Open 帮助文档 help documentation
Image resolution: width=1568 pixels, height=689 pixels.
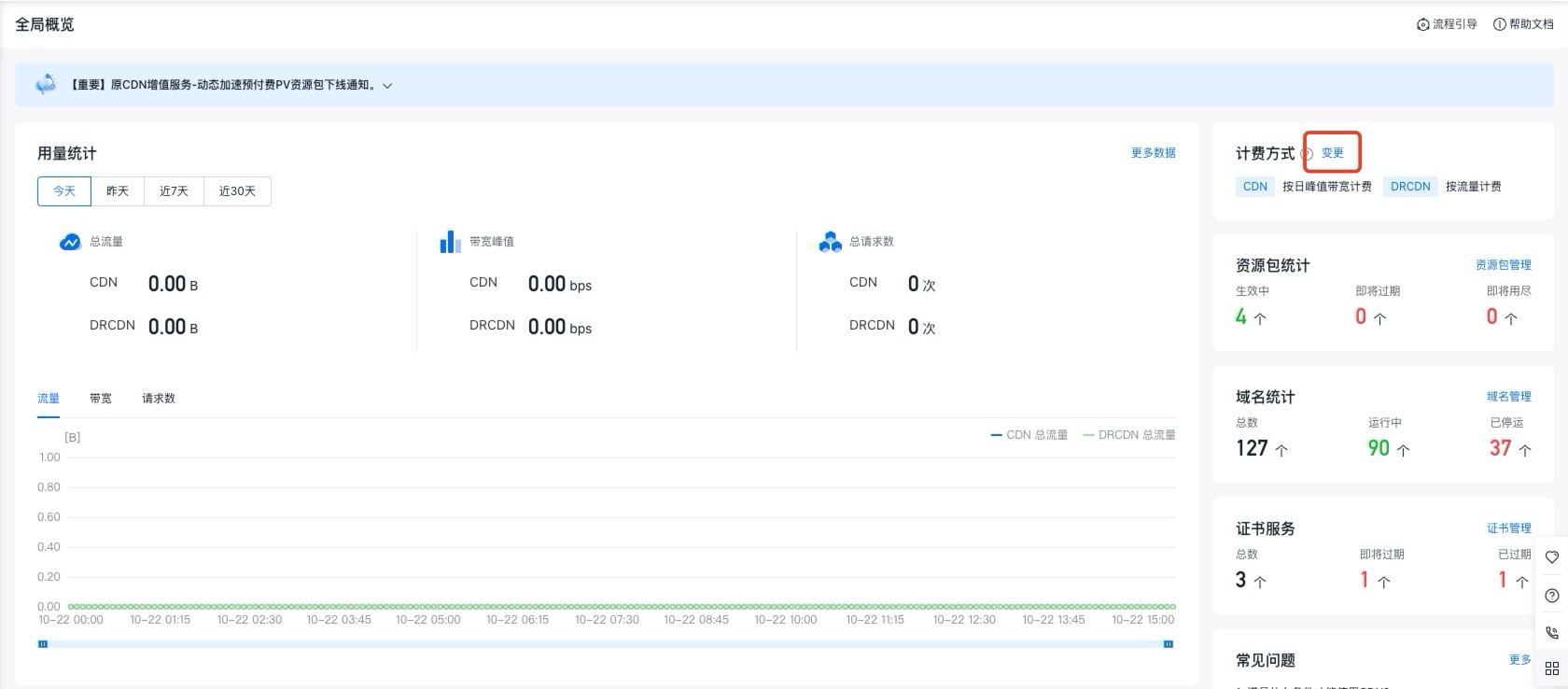pos(1523,24)
